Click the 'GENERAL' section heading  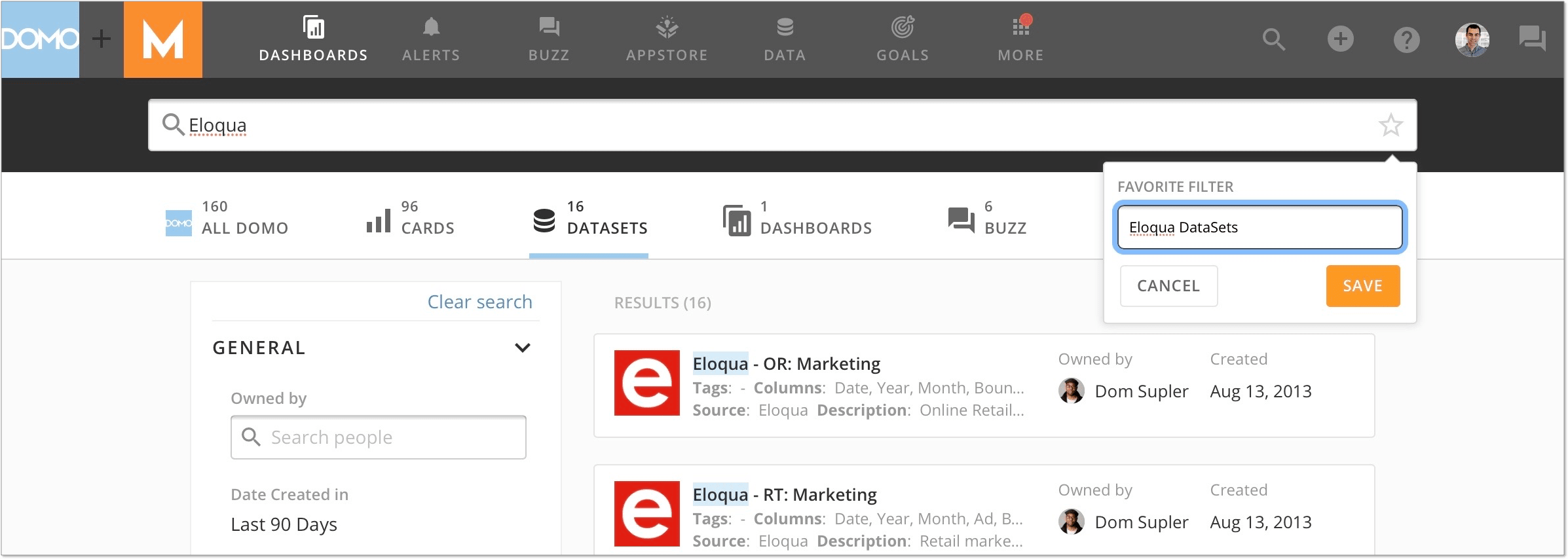click(x=259, y=348)
